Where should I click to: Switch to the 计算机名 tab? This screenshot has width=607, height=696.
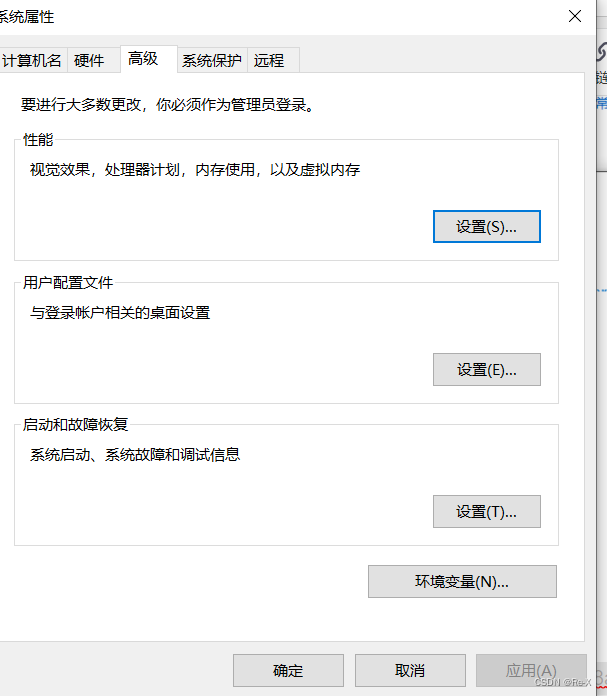point(33,60)
